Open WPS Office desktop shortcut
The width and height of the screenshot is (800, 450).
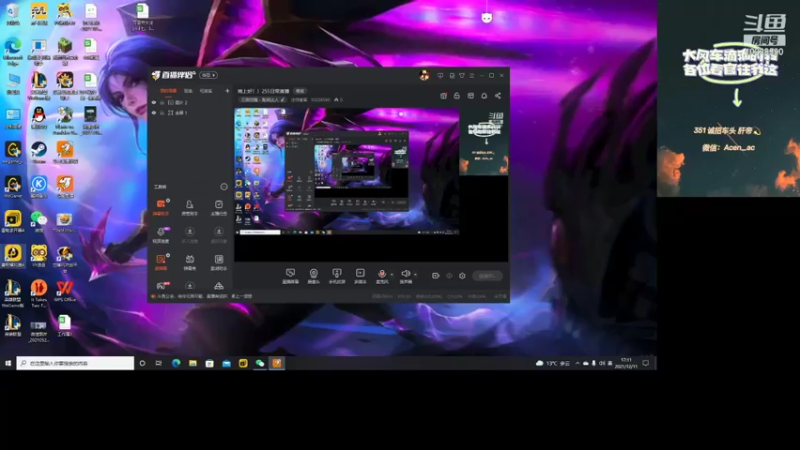coord(65,291)
